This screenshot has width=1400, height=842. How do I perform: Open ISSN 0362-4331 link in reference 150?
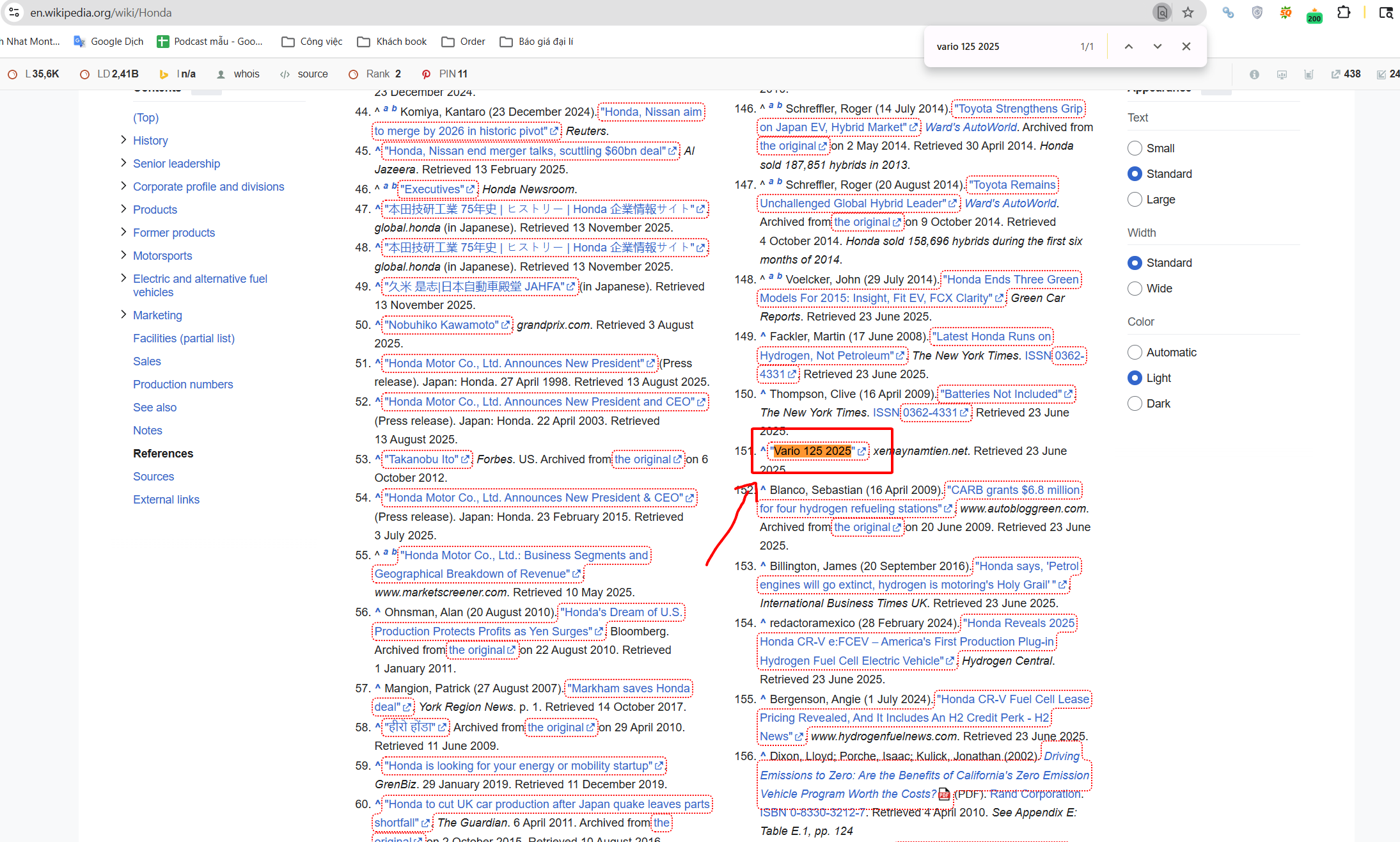[x=935, y=413]
